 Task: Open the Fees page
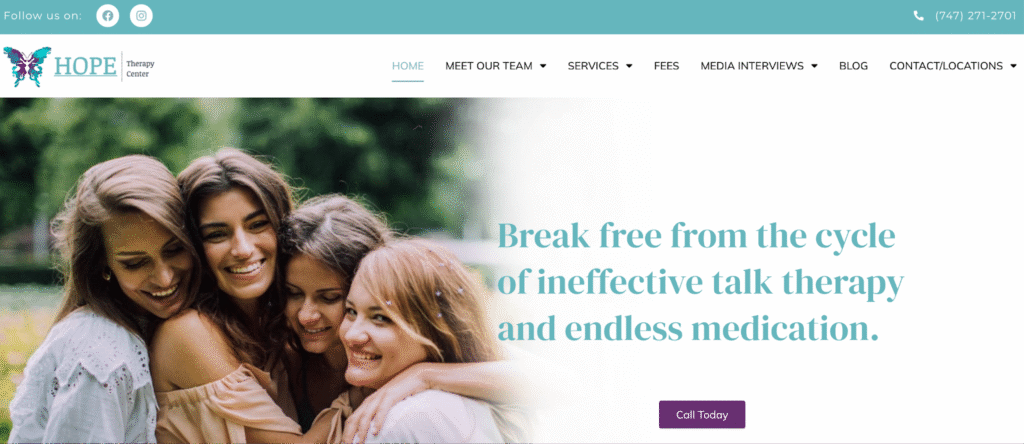tap(666, 66)
